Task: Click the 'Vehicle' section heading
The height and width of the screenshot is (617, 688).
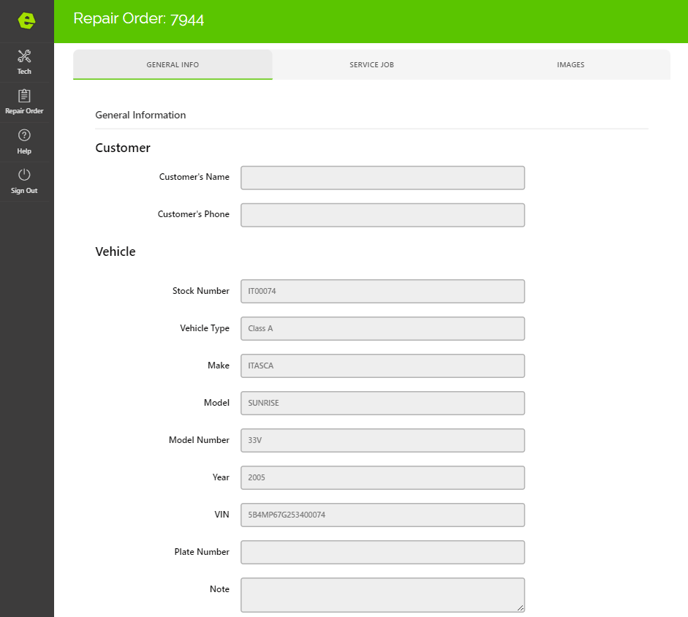Action: click(115, 251)
